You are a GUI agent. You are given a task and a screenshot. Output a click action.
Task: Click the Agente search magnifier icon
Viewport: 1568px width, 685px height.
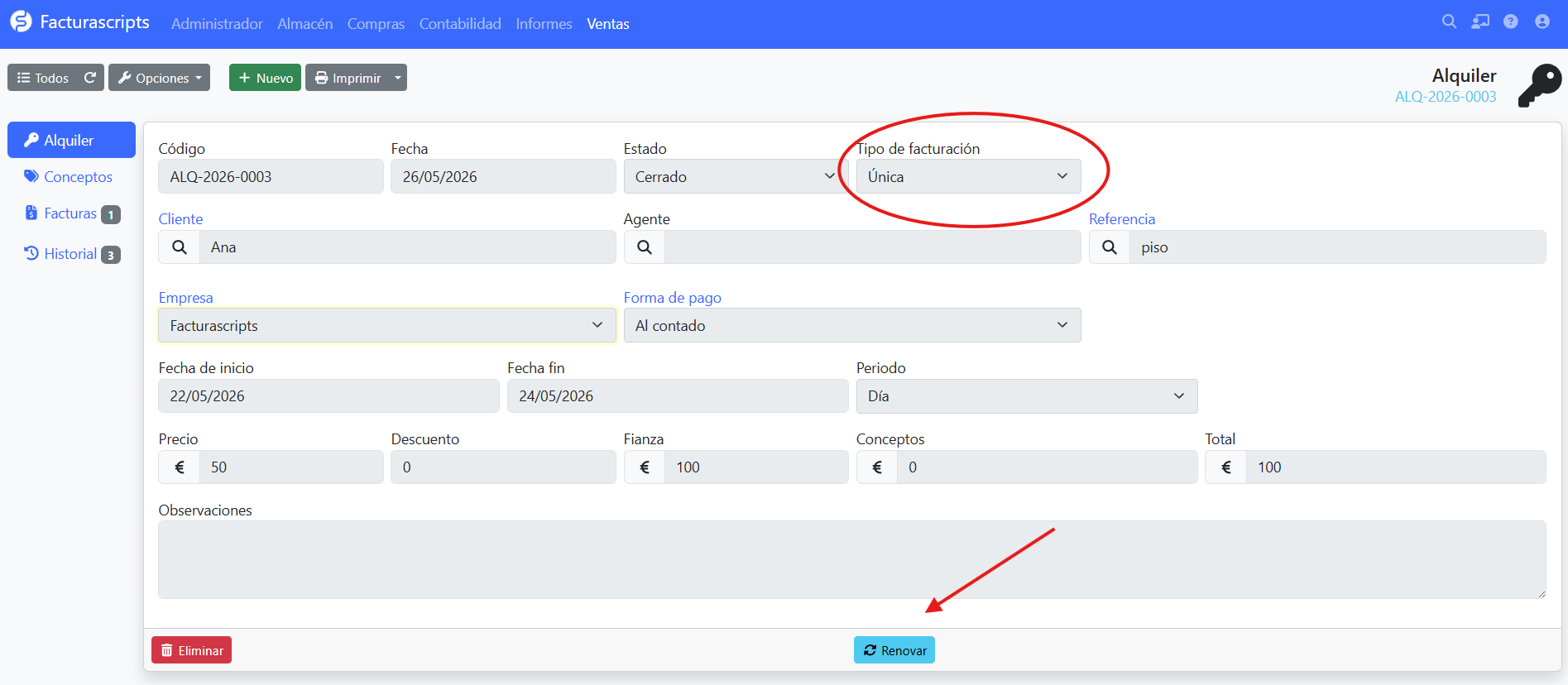(645, 247)
